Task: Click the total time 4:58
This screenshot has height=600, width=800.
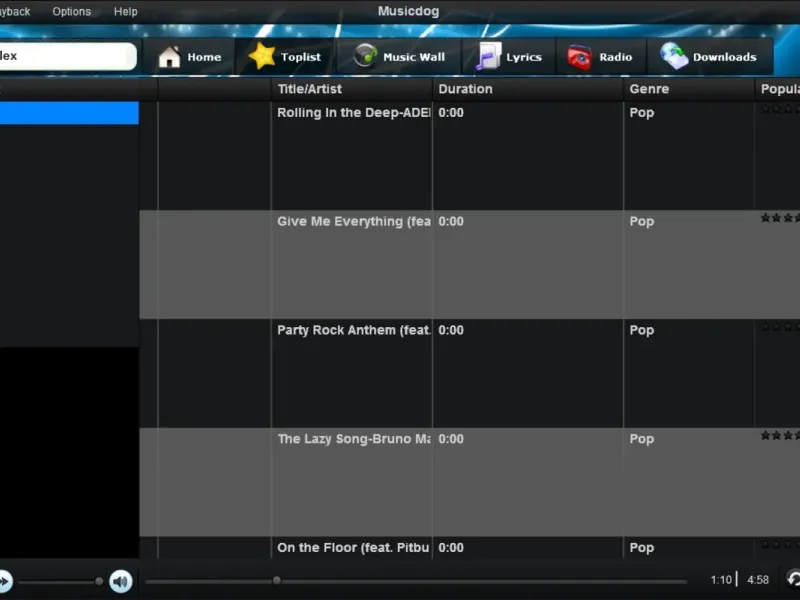Action: (758, 580)
